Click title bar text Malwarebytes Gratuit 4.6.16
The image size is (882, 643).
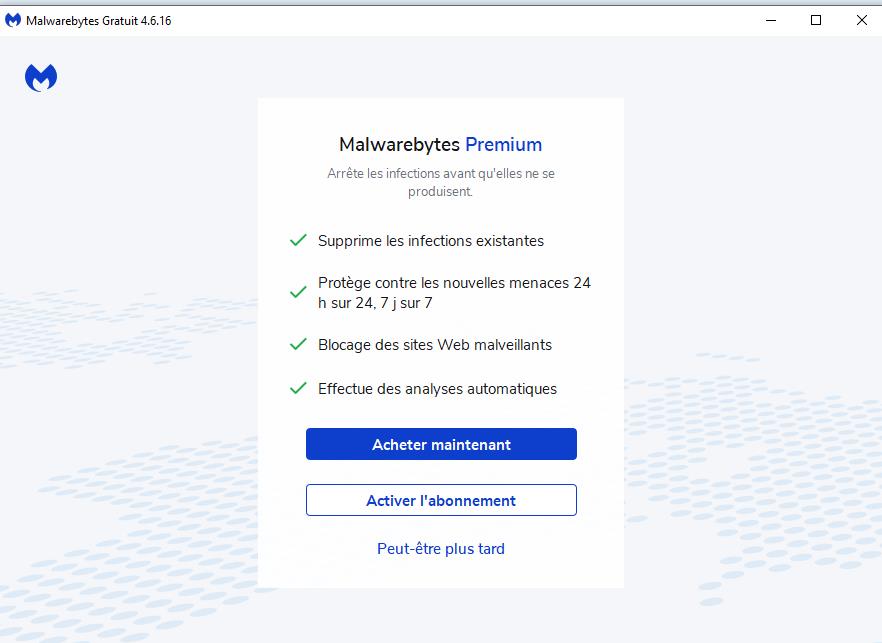[x=98, y=21]
